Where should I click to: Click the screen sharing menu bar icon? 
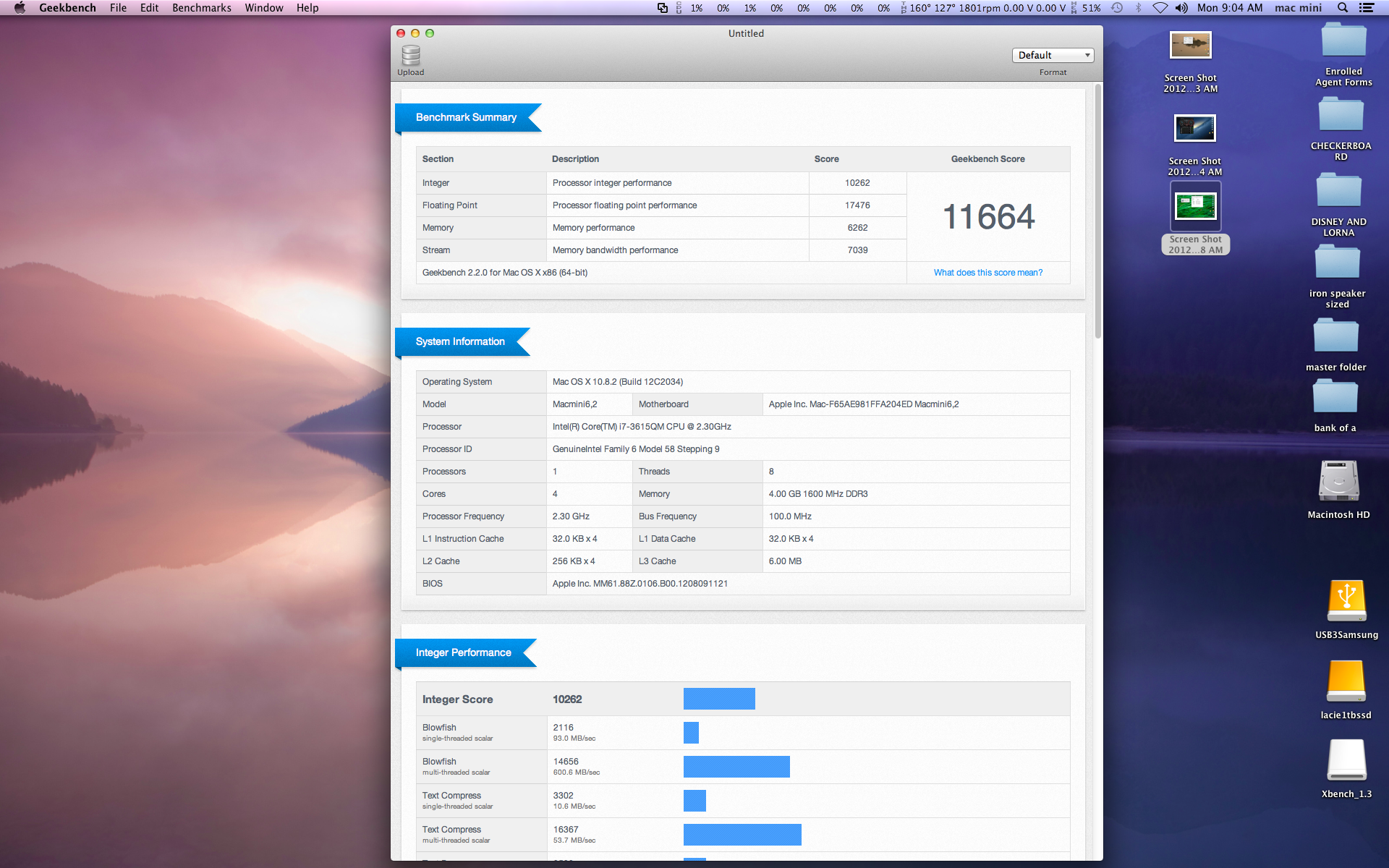click(x=662, y=8)
